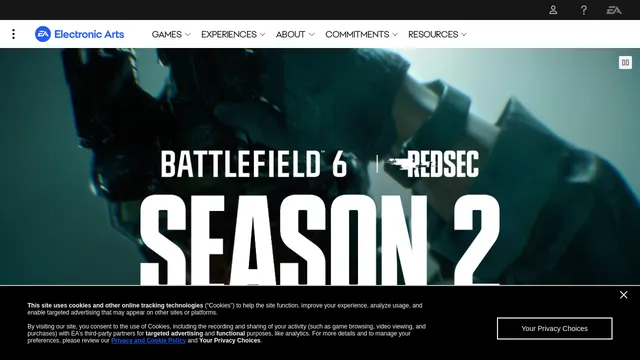The image size is (640, 360).
Task: Click the EA logo in top bar
Action: (x=614, y=10)
